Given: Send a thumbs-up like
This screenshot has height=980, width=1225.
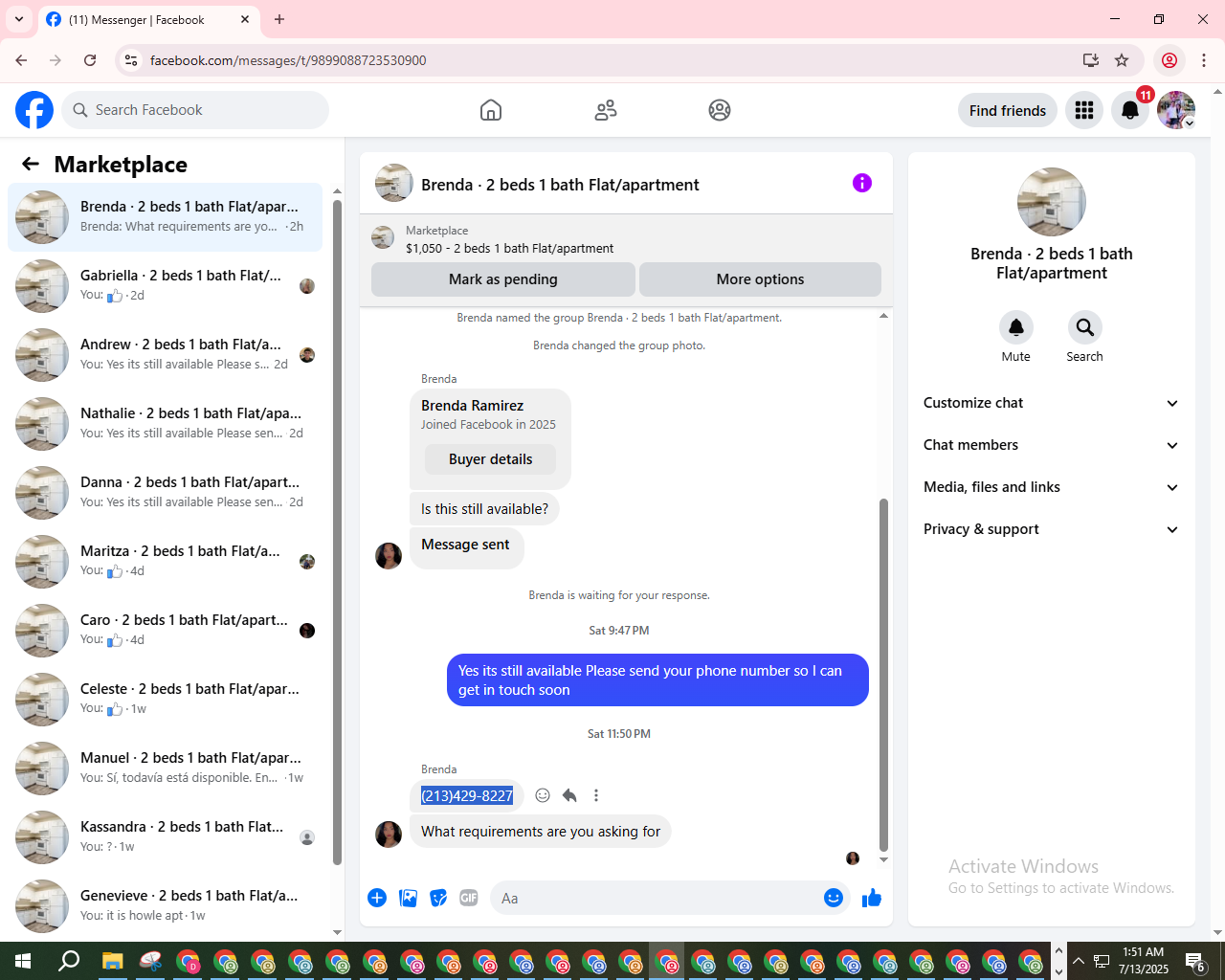Looking at the screenshot, I should (x=872, y=898).
